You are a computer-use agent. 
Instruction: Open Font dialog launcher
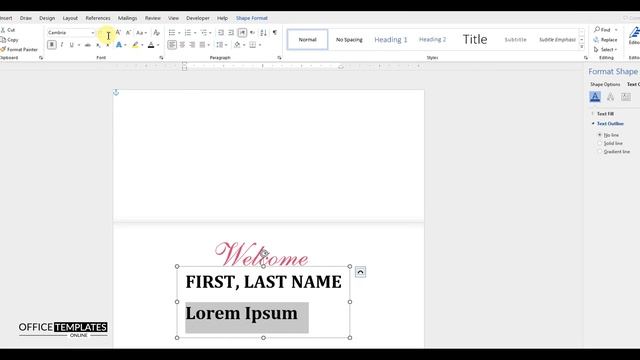(161, 58)
